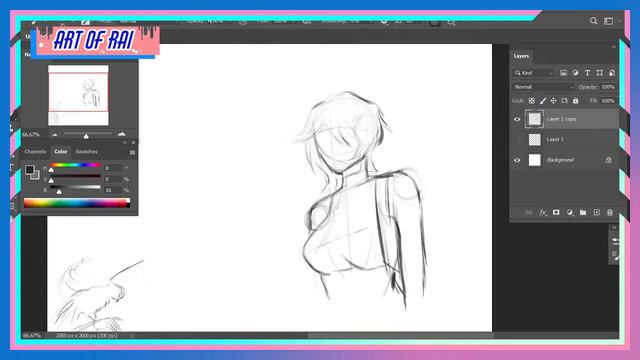The width and height of the screenshot is (640, 360).
Task: Delete the selected layer with the trash icon
Action: pos(610,213)
